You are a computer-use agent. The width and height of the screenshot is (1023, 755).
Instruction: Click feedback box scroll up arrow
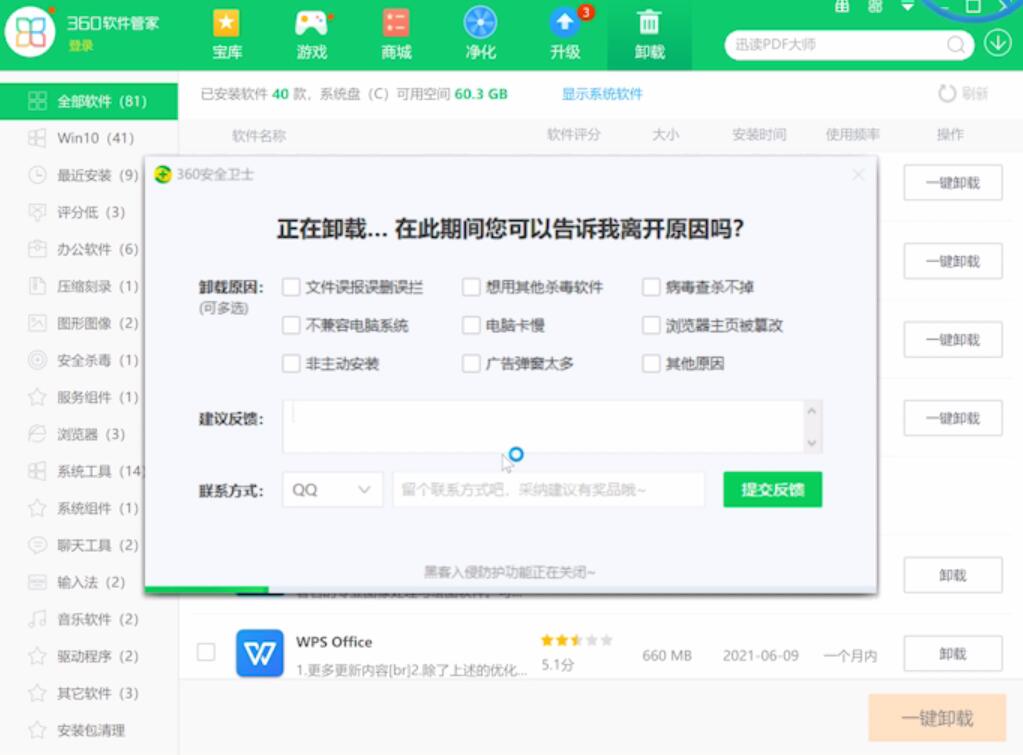tap(812, 411)
